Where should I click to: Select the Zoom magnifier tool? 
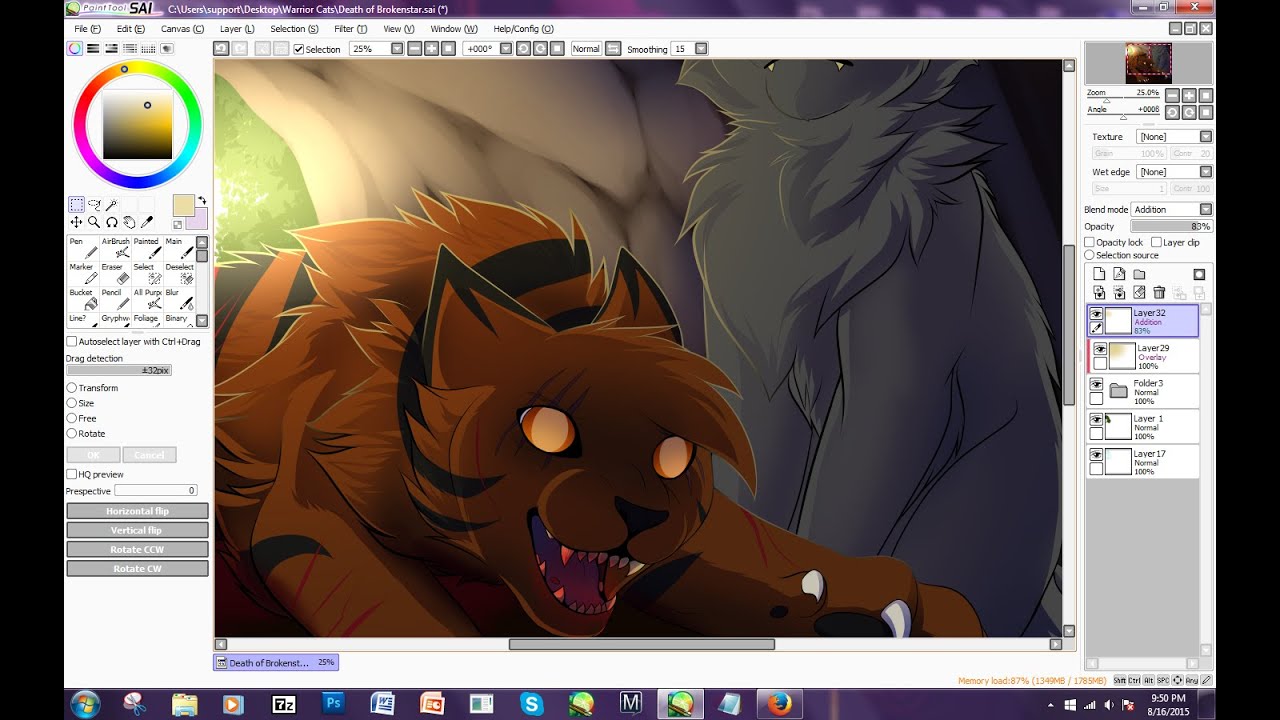(94, 222)
